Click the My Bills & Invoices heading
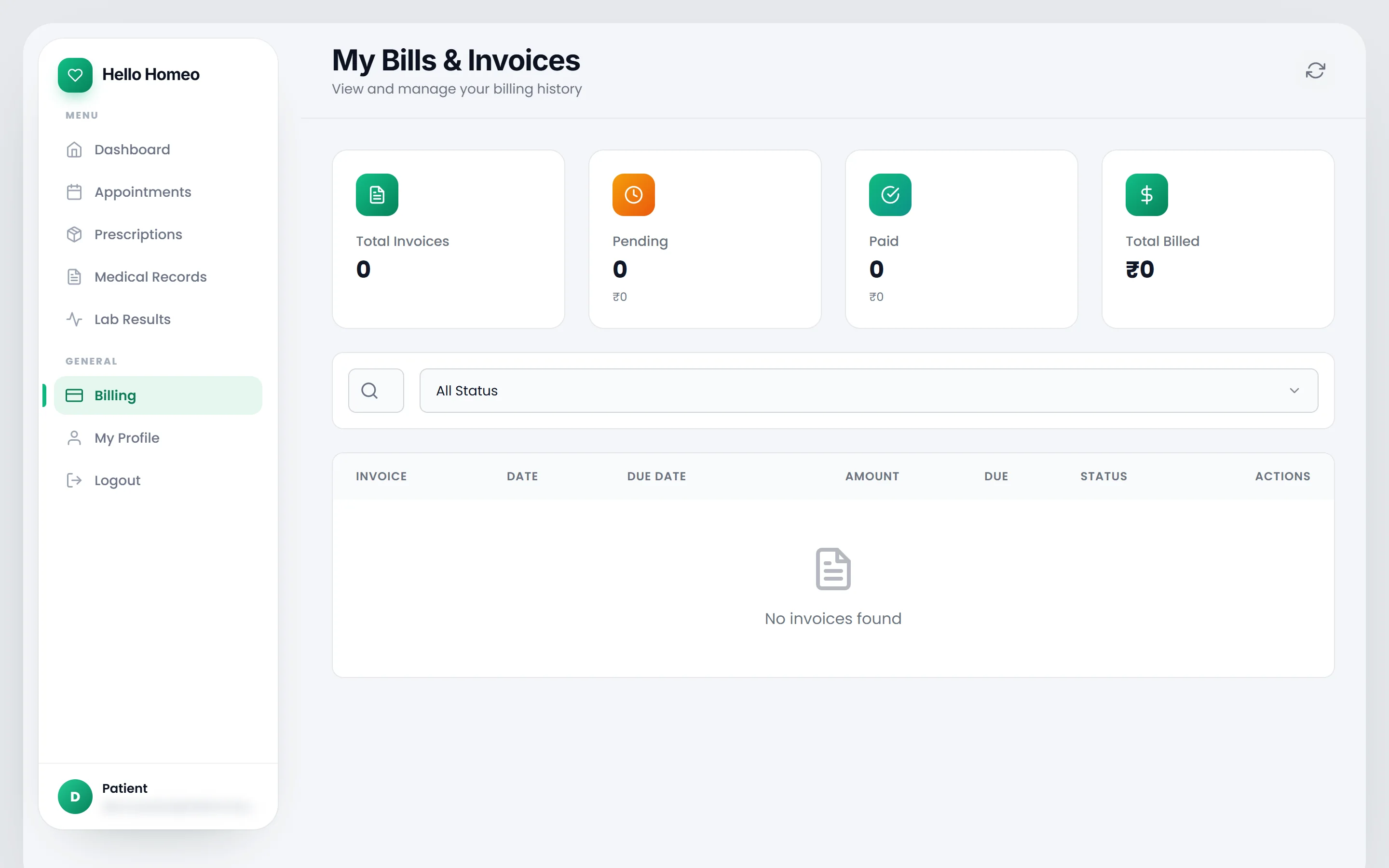 coord(456,60)
